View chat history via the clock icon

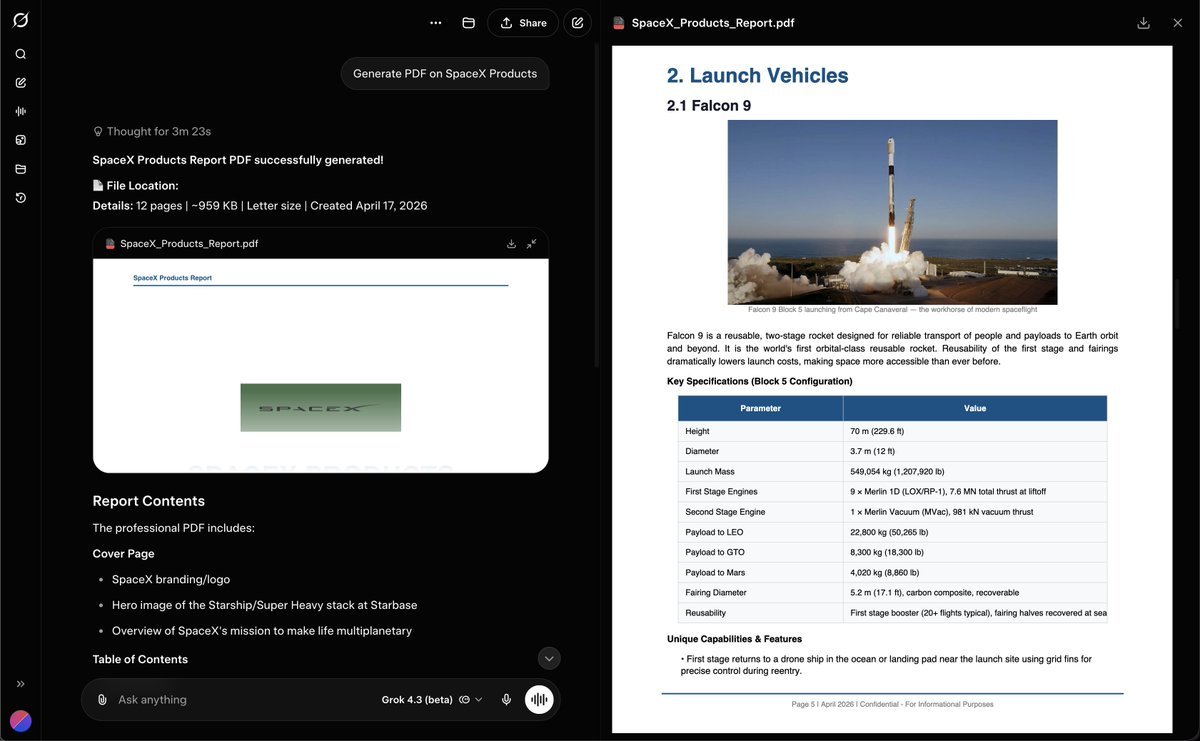[20, 197]
